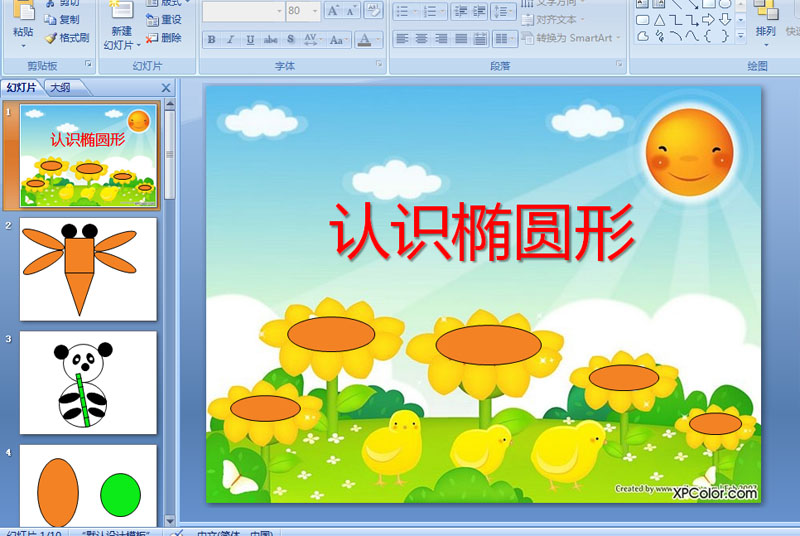
Task: Click the Clear Formatting eraser icon
Action: (x=373, y=11)
